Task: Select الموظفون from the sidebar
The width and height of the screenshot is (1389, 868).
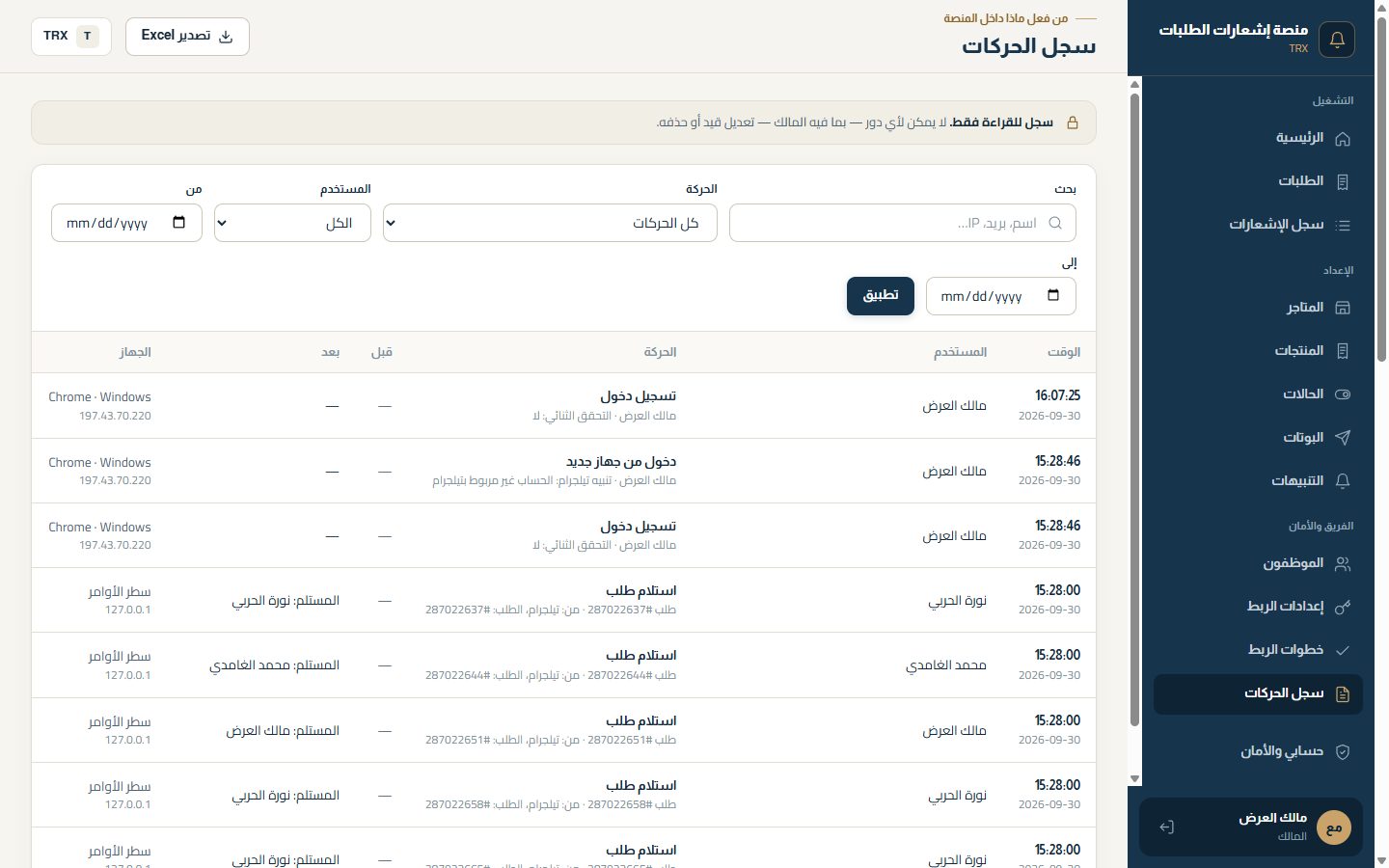Action: click(1259, 563)
